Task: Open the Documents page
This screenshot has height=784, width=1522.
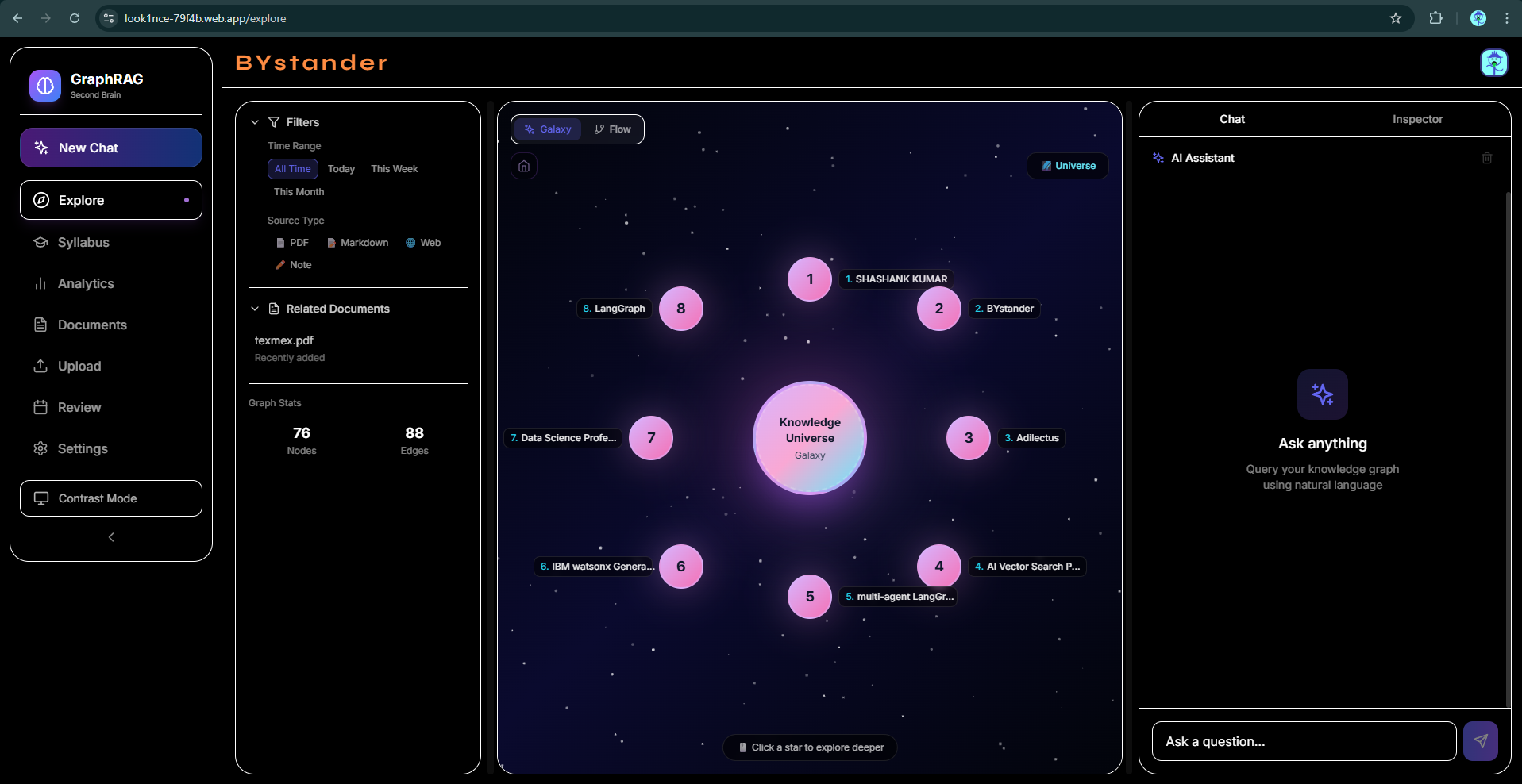Action: [x=111, y=325]
